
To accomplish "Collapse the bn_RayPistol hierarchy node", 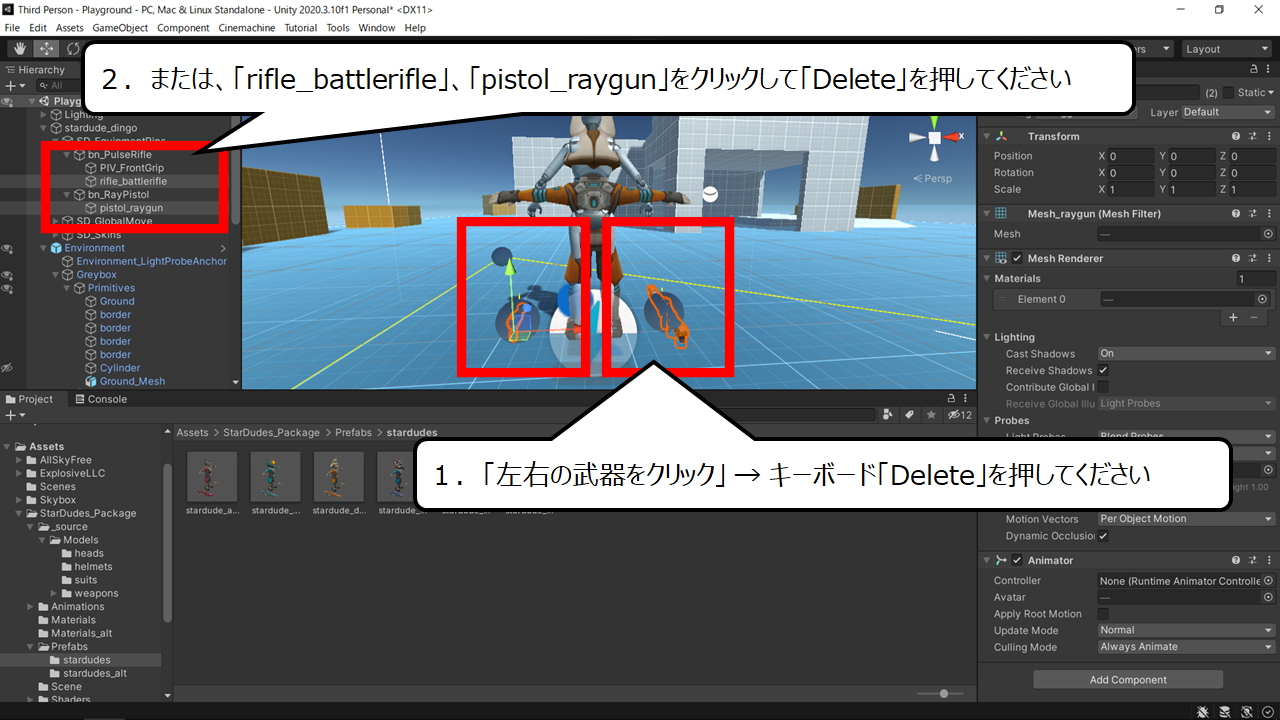I will (67, 195).
